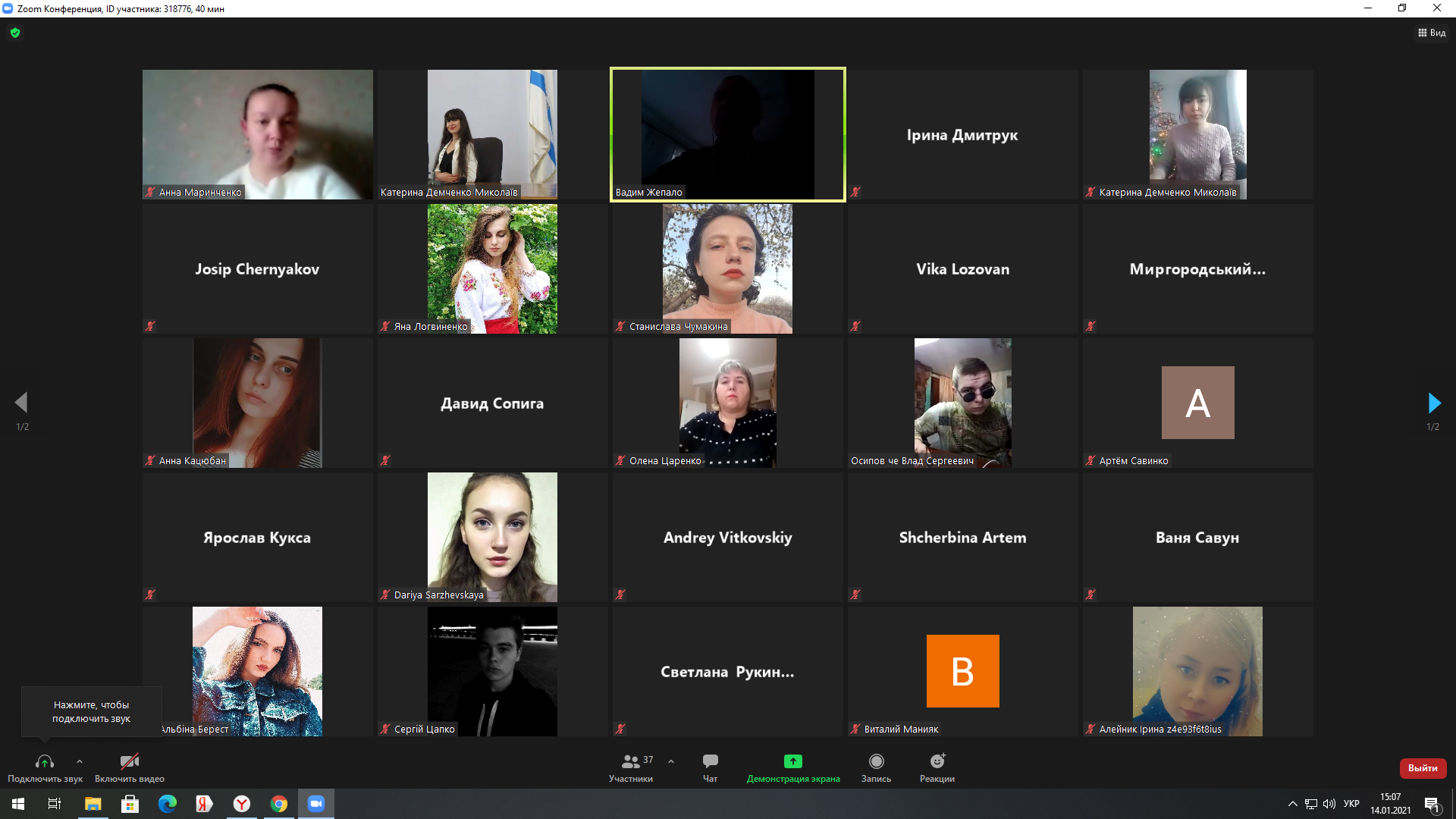Connect audio with Подключить звук
The image size is (1456, 819).
pyautogui.click(x=45, y=767)
